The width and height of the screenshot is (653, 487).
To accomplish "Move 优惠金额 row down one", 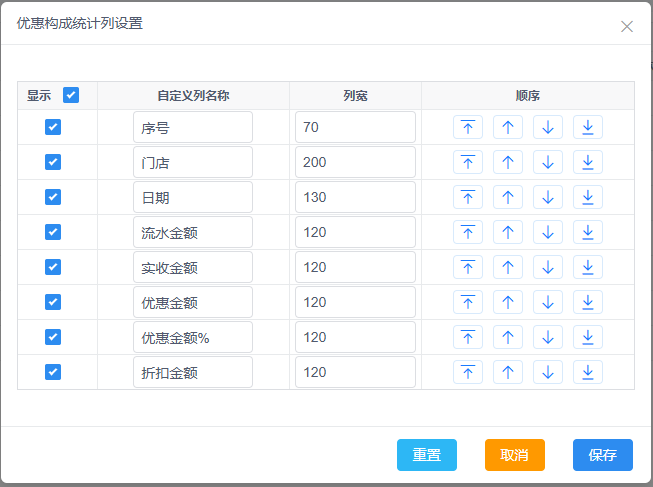I will point(548,302).
